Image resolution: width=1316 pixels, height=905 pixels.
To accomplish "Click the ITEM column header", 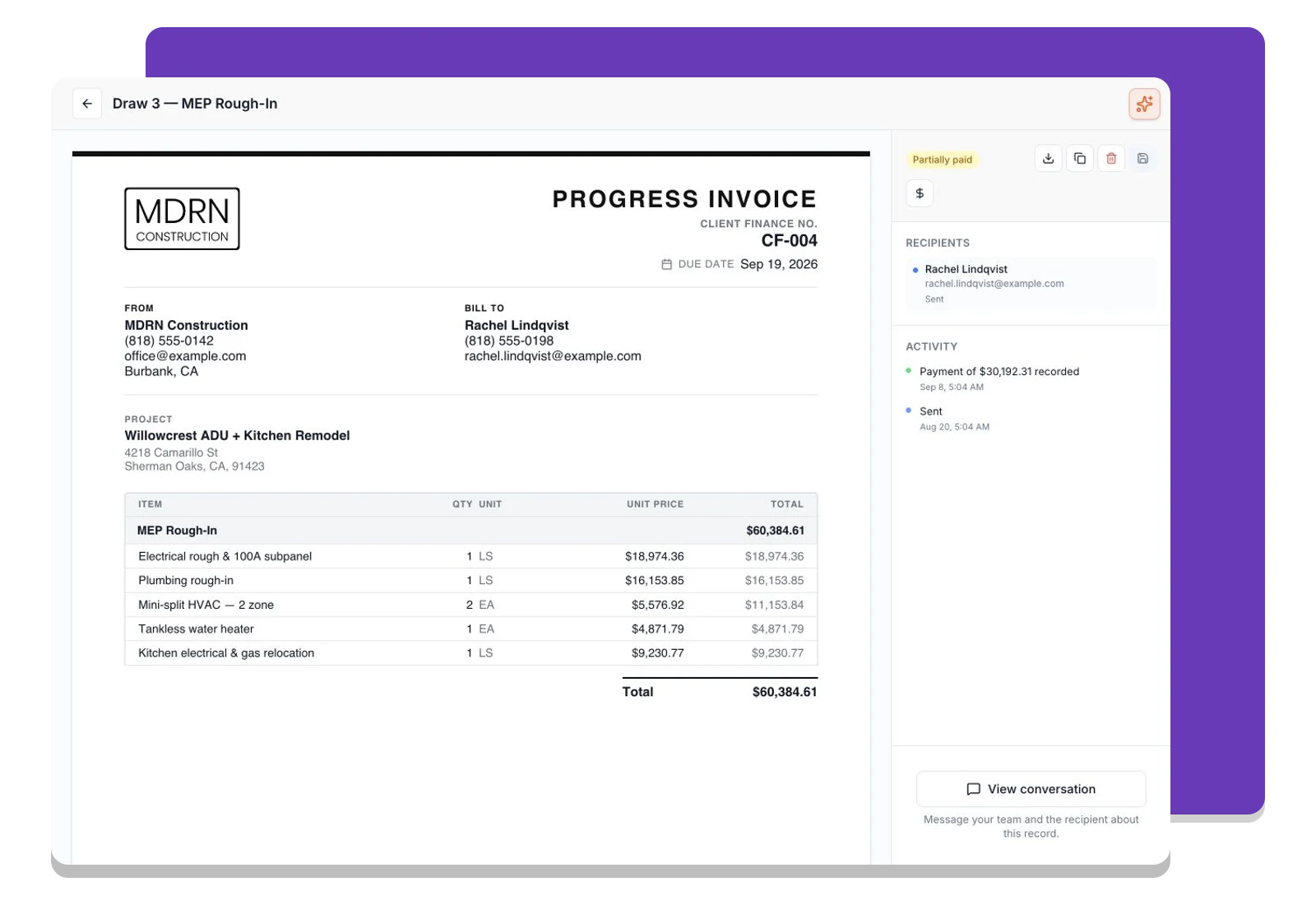I will click(x=150, y=504).
